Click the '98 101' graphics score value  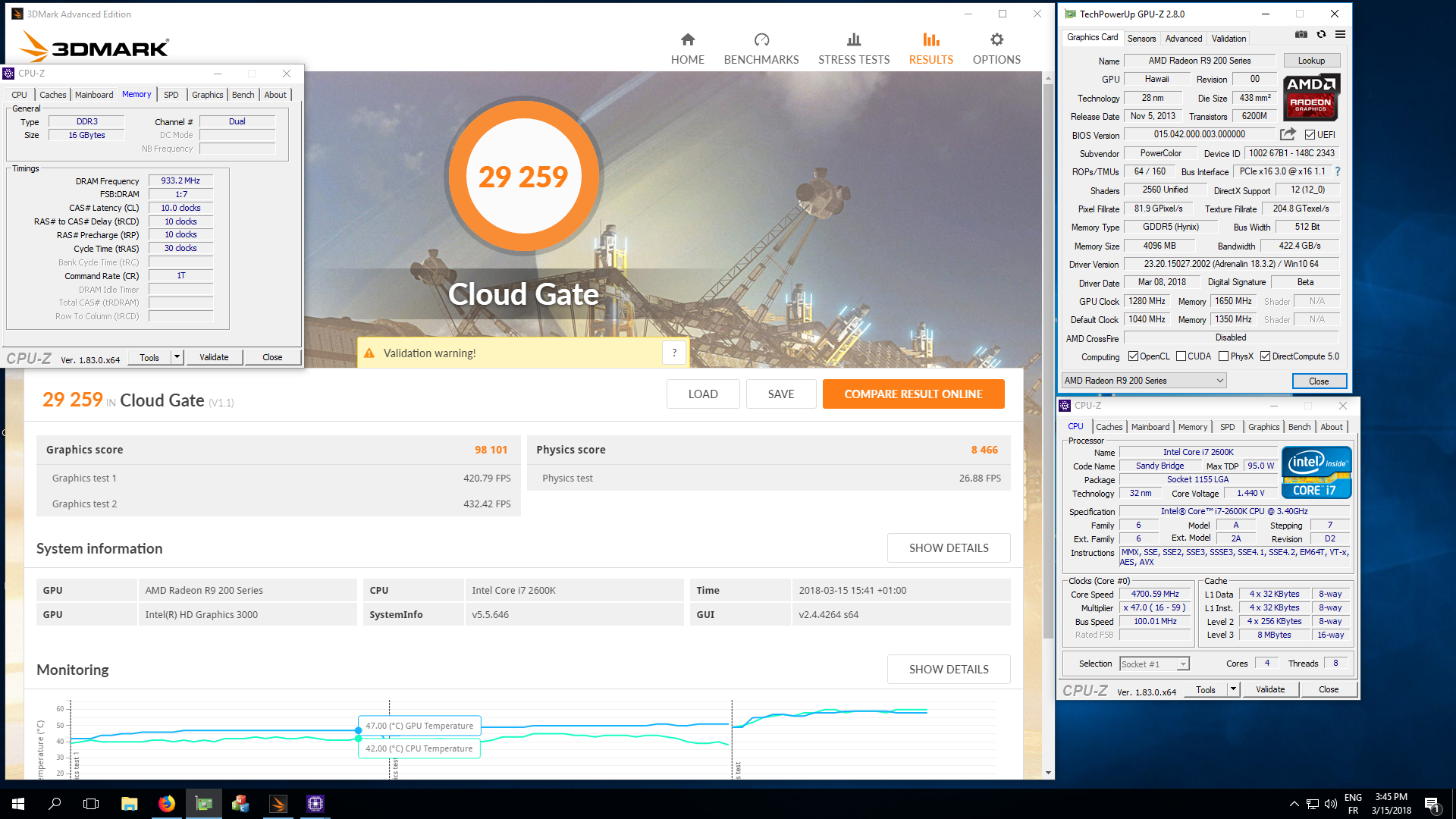click(x=491, y=450)
